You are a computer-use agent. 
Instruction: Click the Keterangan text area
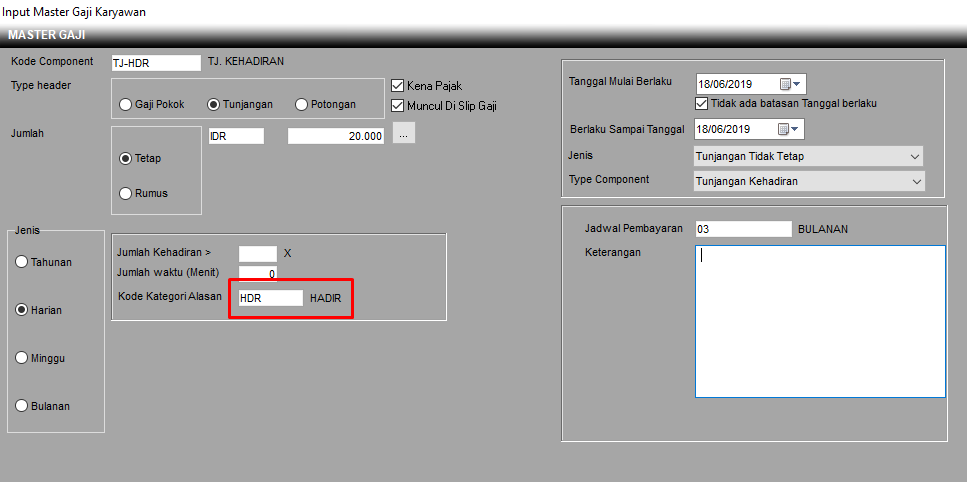click(x=819, y=321)
